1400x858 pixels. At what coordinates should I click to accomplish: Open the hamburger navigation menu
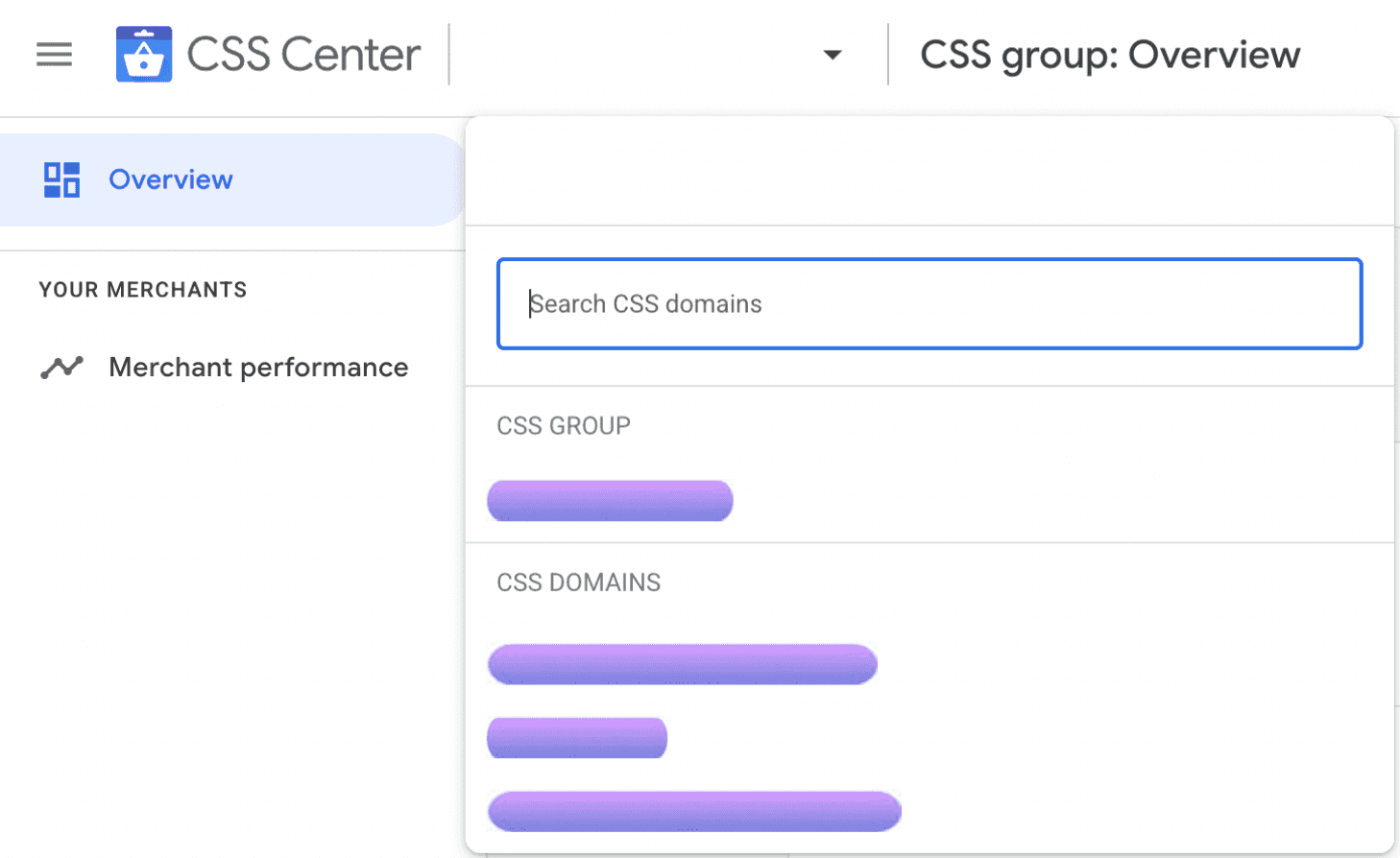click(55, 55)
